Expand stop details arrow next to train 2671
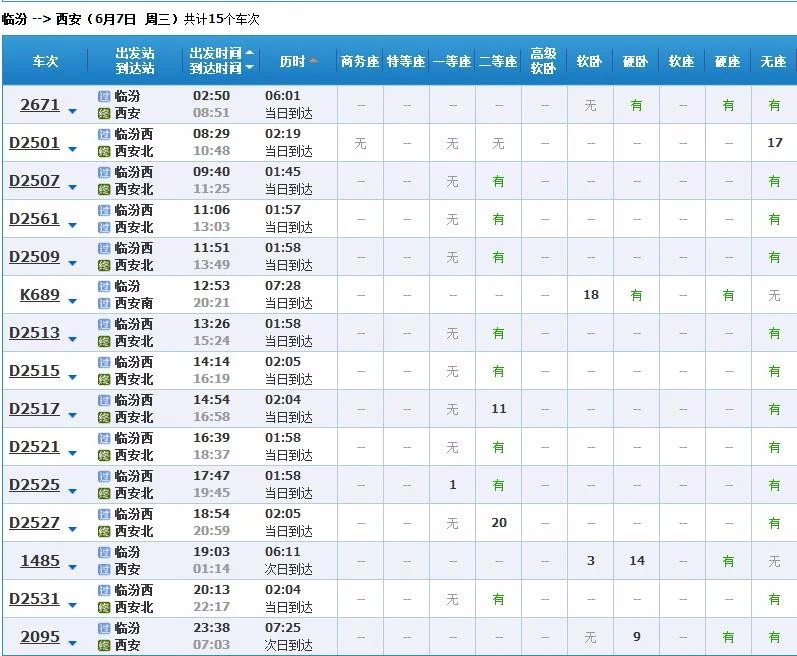This screenshot has width=797, height=656. [73, 111]
